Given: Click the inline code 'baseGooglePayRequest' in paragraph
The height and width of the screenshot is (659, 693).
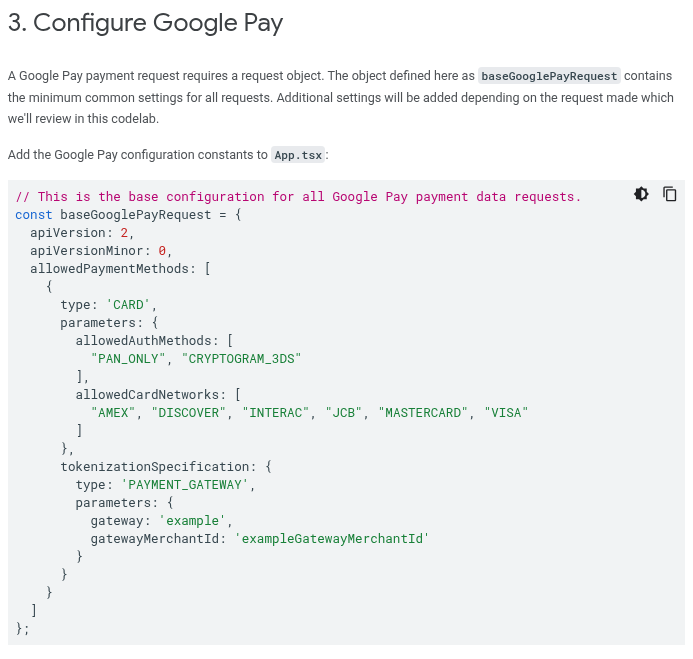Looking at the screenshot, I should [x=549, y=76].
